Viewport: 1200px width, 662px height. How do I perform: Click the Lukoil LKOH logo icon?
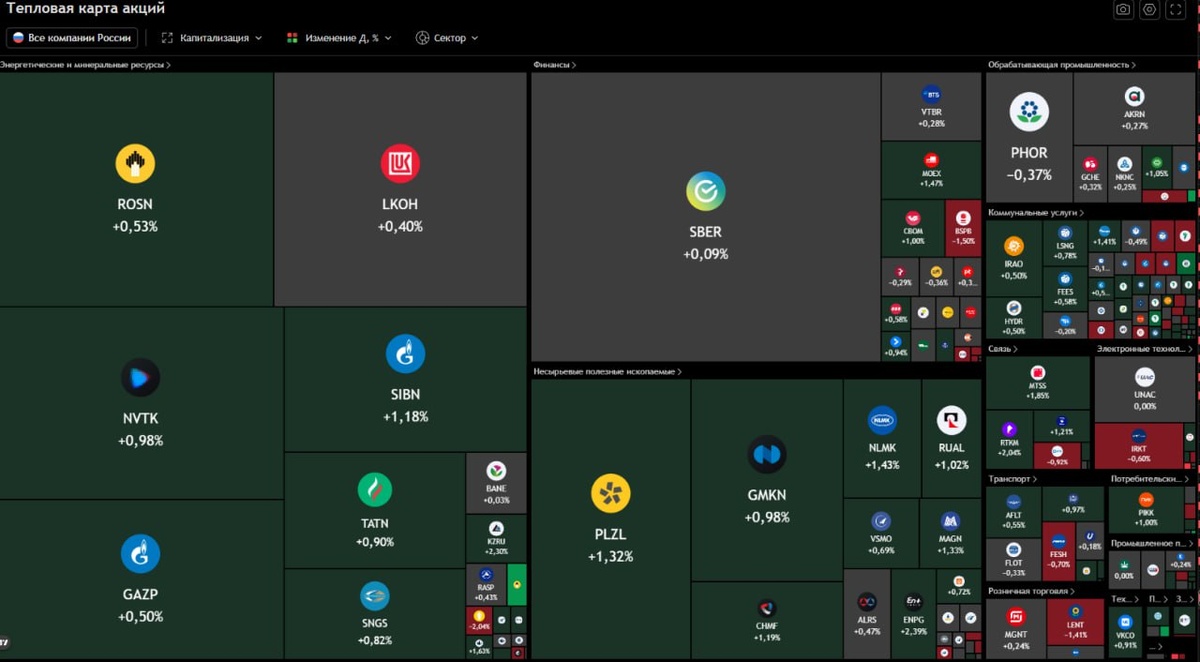point(400,164)
